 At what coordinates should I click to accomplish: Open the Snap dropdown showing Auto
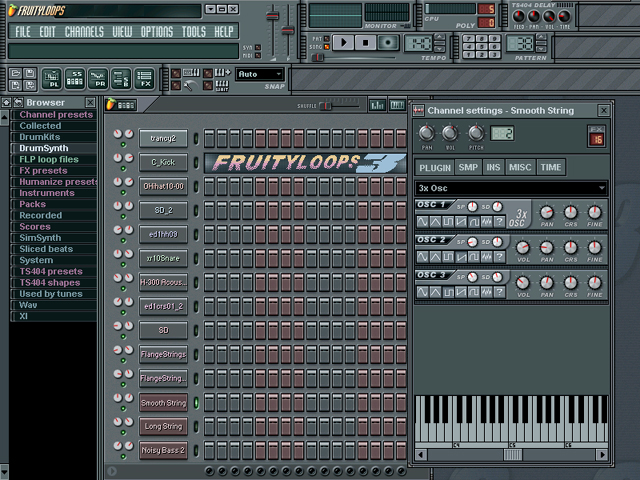coord(260,74)
